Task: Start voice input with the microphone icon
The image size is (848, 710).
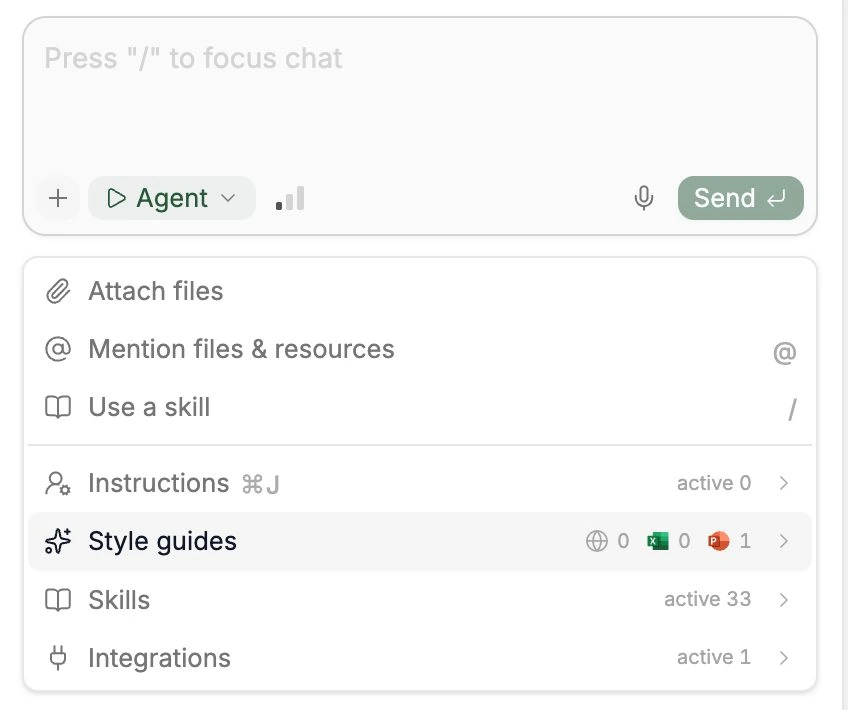Action: coord(643,198)
